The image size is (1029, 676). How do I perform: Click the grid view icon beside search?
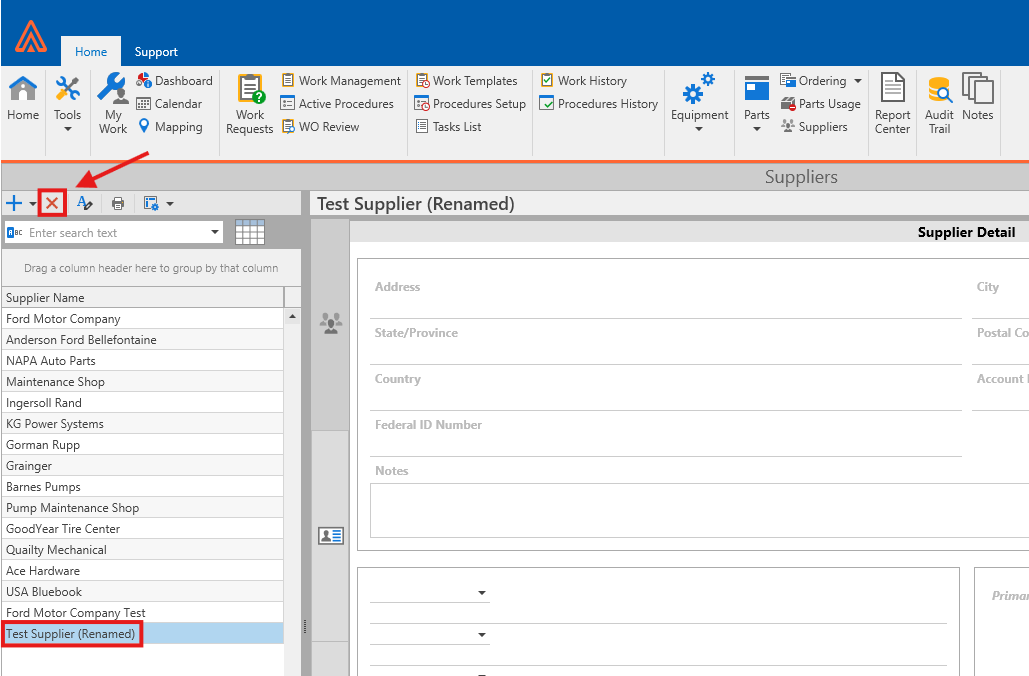[x=249, y=232]
